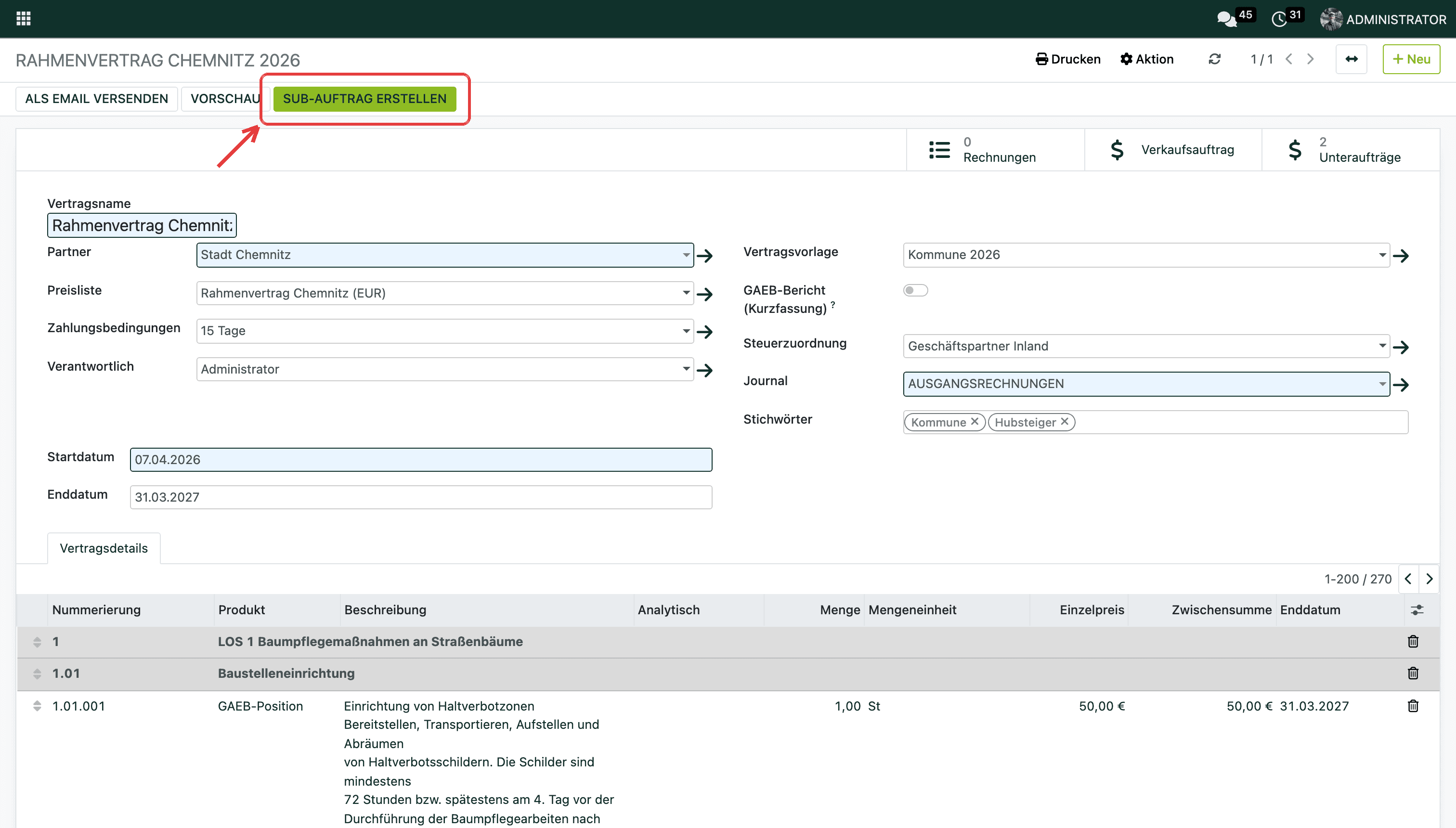The image size is (1456, 828).
Task: Open external link arrow next to Zahlungsbedingungen
Action: (x=705, y=332)
